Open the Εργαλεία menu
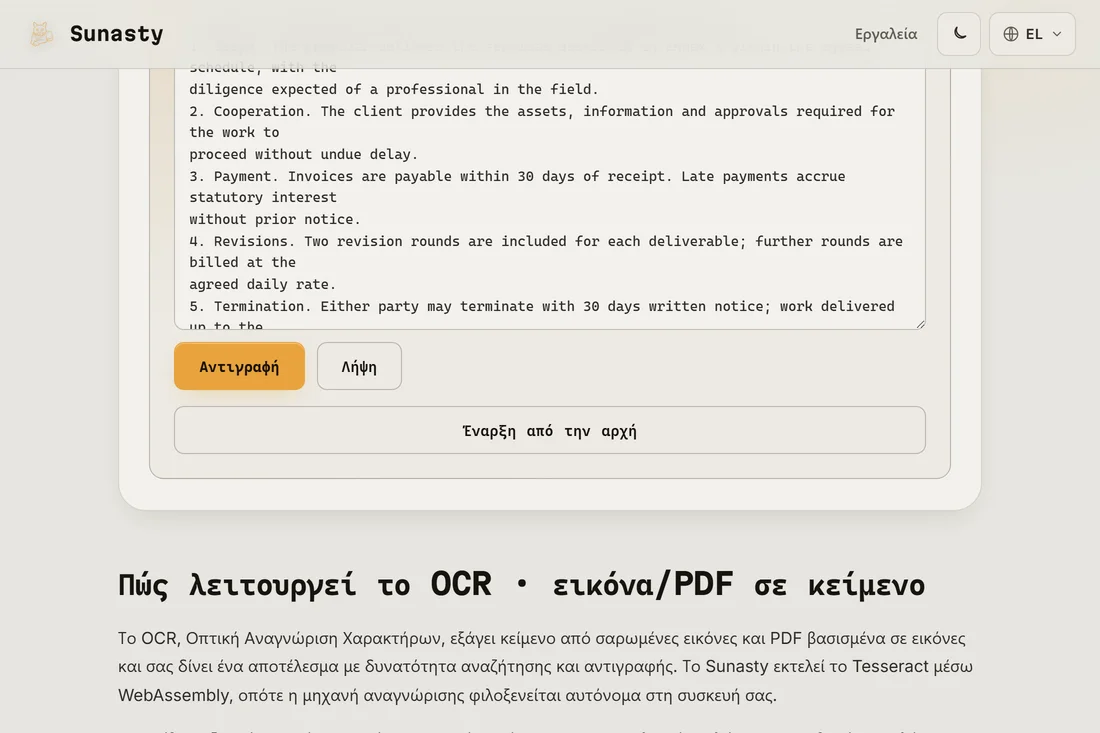Viewport: 1100px width, 733px height. [x=885, y=34]
